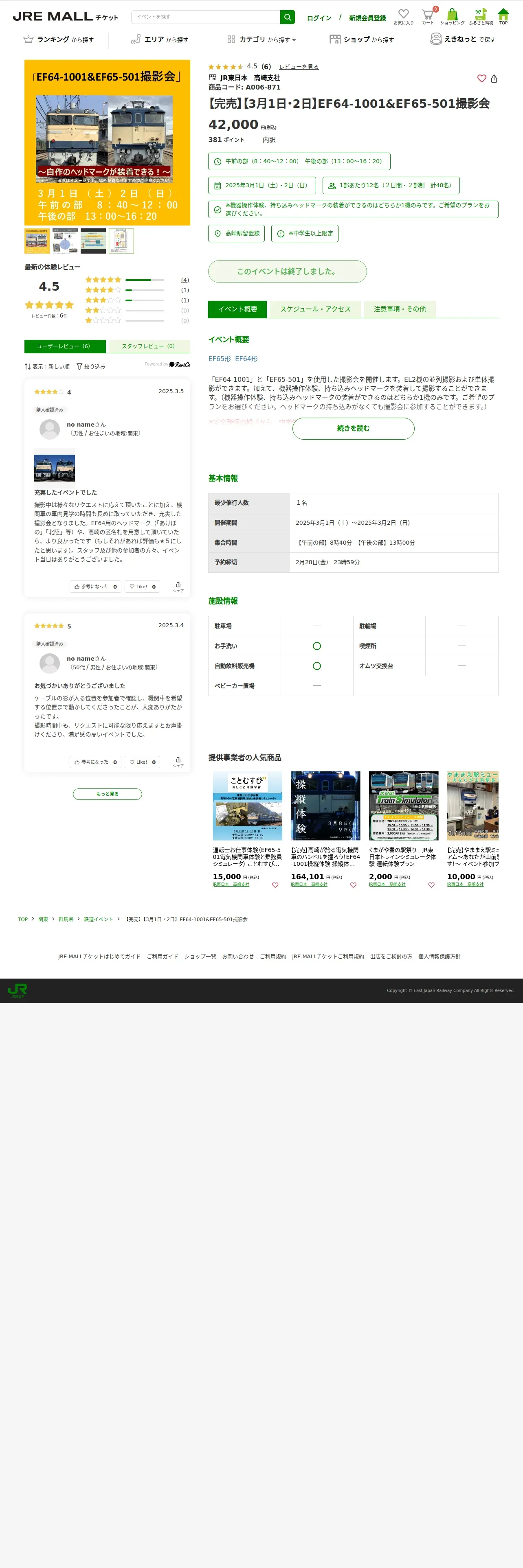
Task: Click 参考になった on 2025.3.5 review
Action: click(96, 587)
